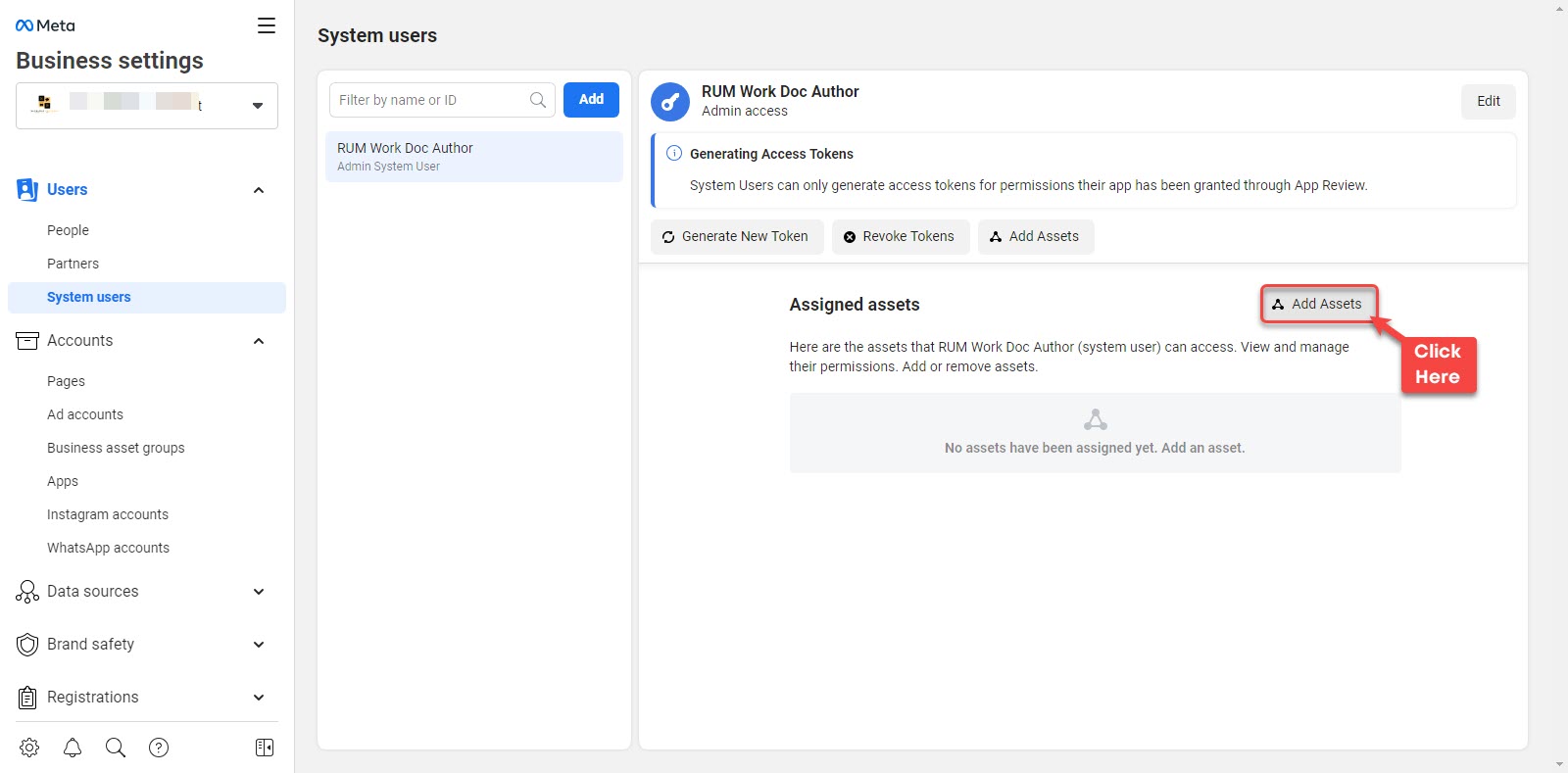This screenshot has height=773, width=1568.
Task: Click the business logo in account selector
Action: tap(44, 103)
